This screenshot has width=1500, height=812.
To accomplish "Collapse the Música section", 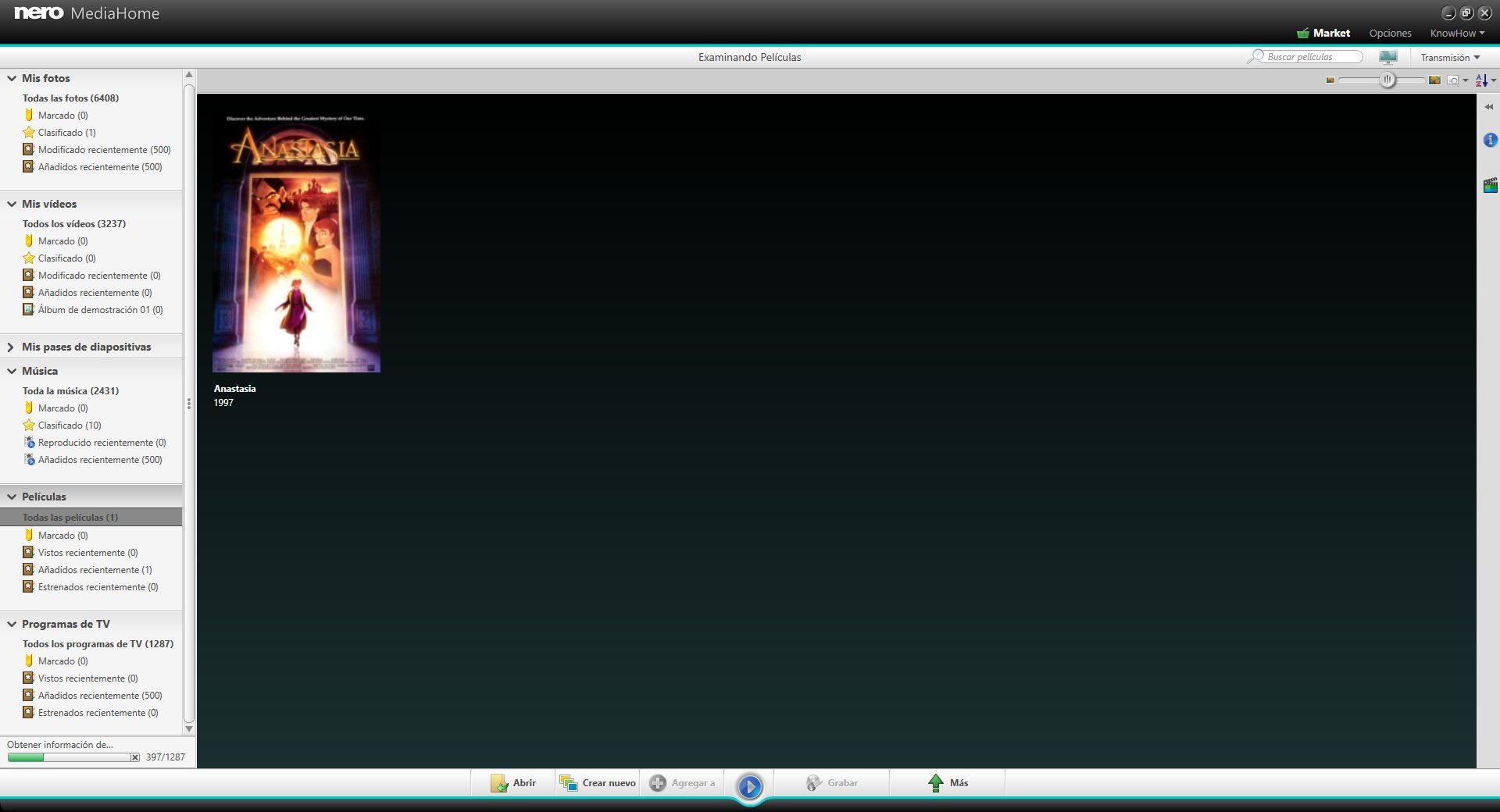I will 12,371.
